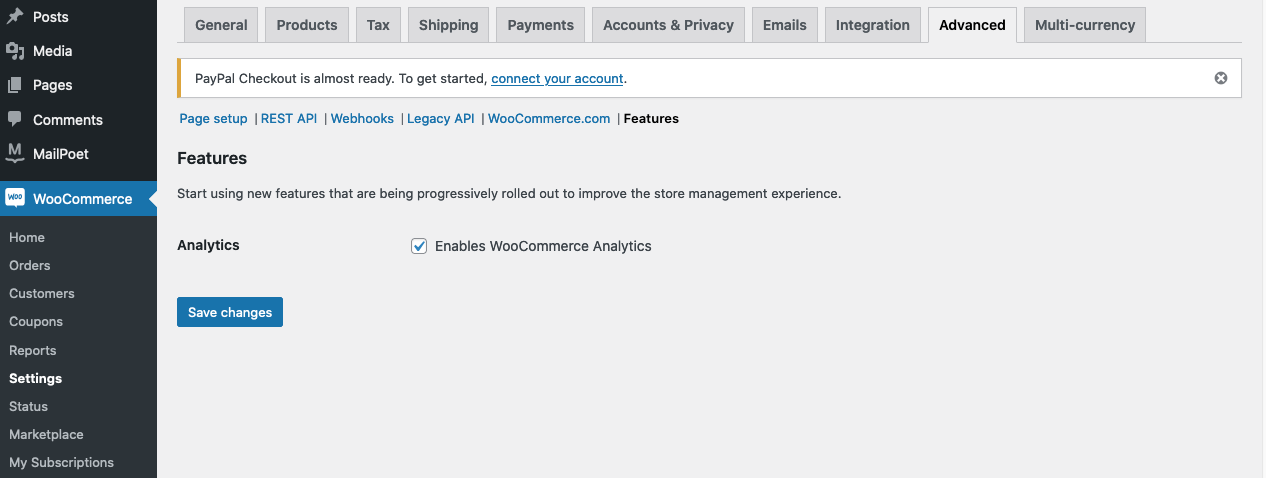Open Page setup subsection link
Screen dimensions: 1266x478
(213, 118)
